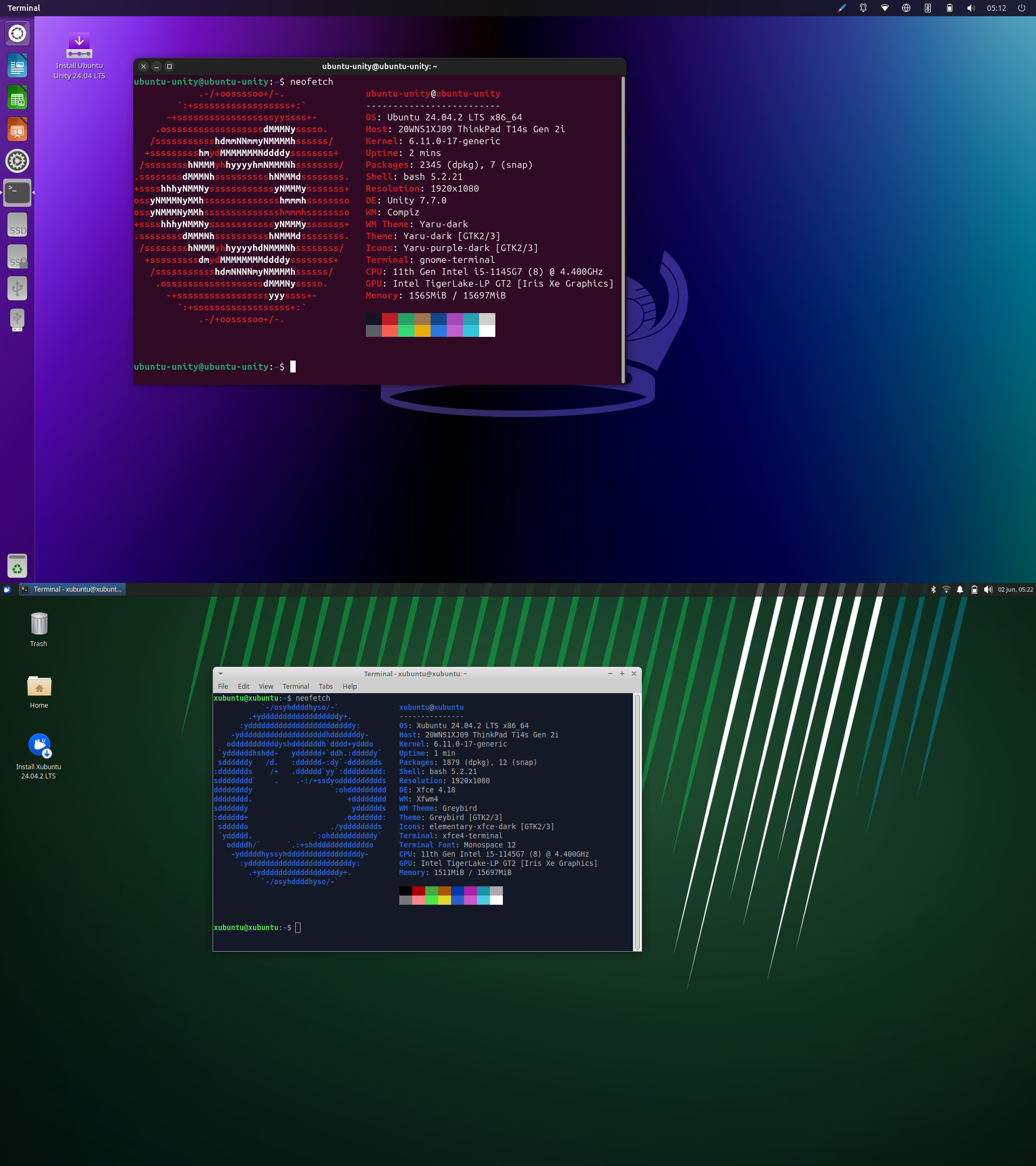The width and height of the screenshot is (1036, 1166).
Task: Click the paintbrush indicator in the Unity top panel
Action: (x=842, y=8)
